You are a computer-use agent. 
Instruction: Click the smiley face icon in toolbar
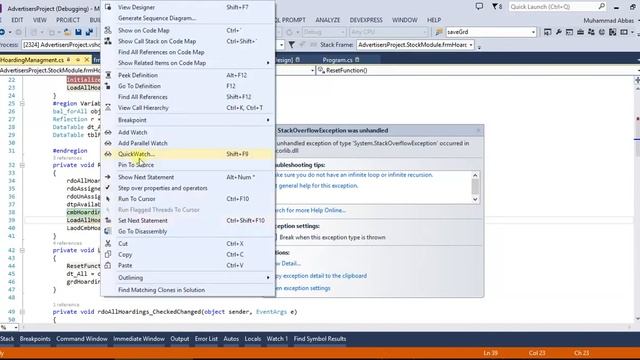point(602,32)
